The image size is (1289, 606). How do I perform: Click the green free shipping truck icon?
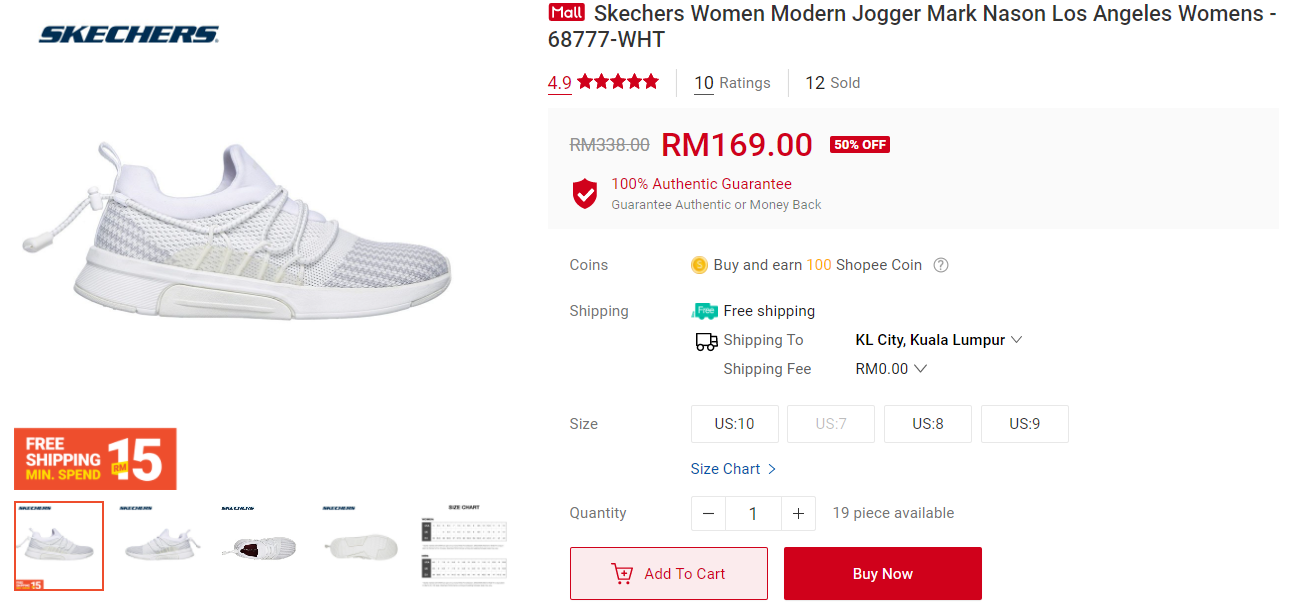(x=705, y=311)
